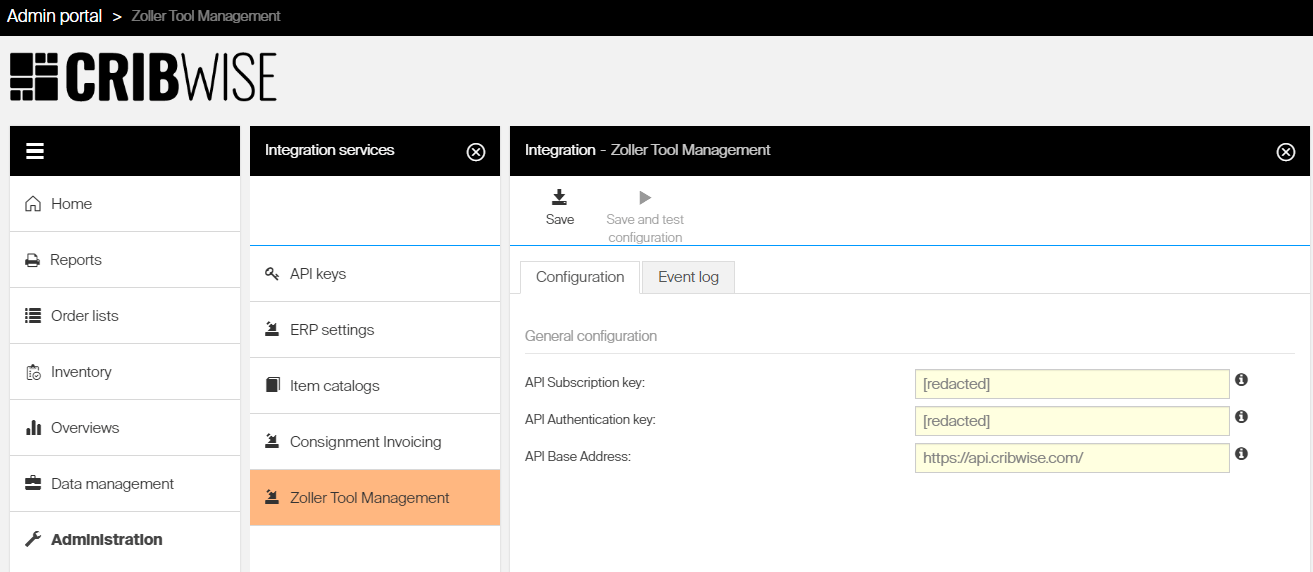Screen dimensions: 1313x572
Task: Go to Order lists
Action: click(84, 316)
